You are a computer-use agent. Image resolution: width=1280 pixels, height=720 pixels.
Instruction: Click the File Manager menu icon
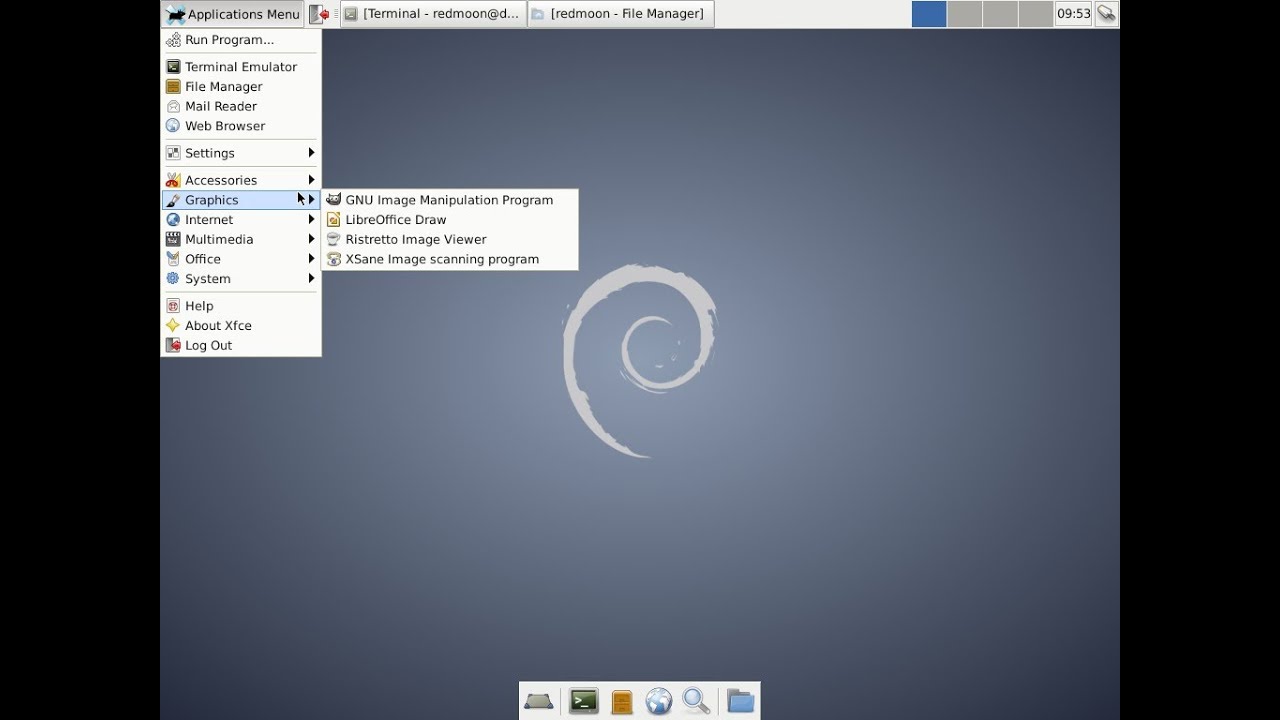point(173,87)
